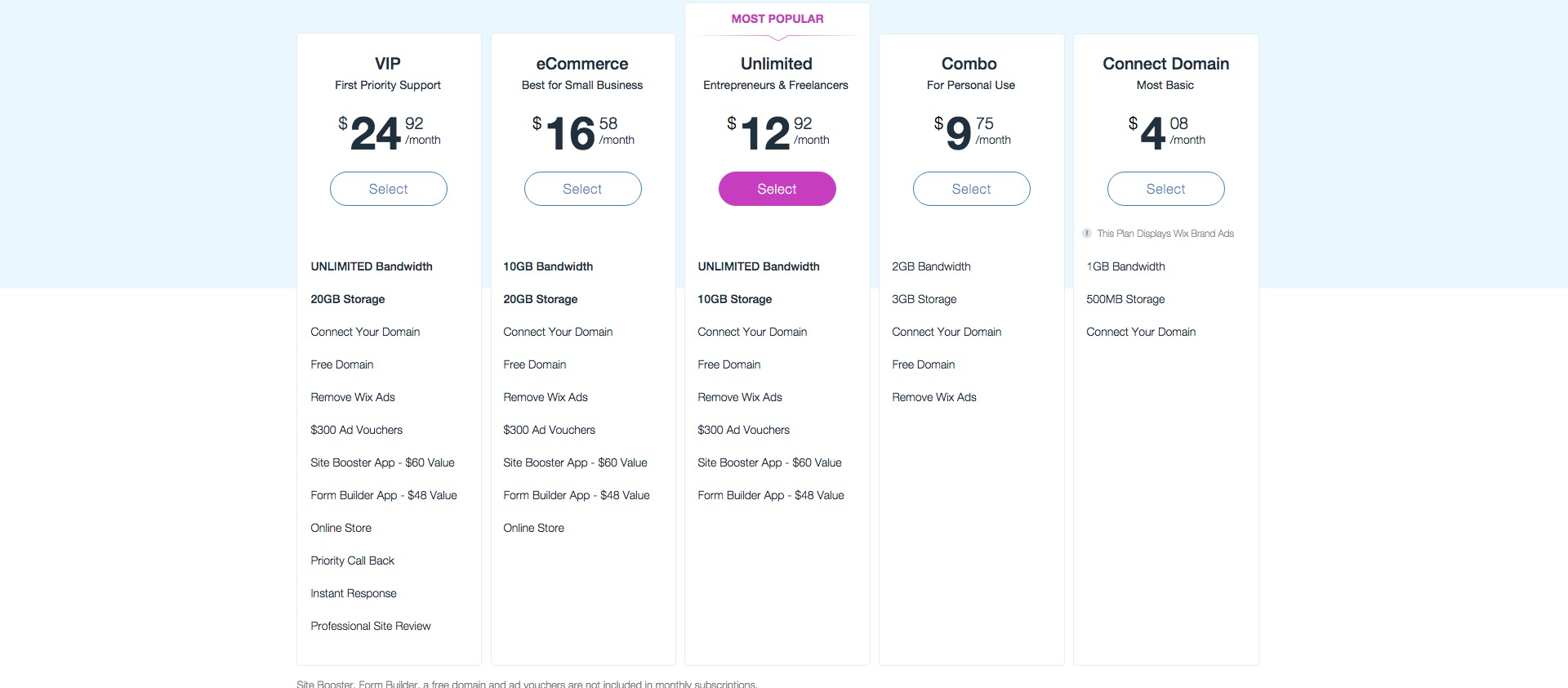Click Remove Wix Ads under Unlimited
Viewport: 1568px width, 688px height.
[x=739, y=396]
